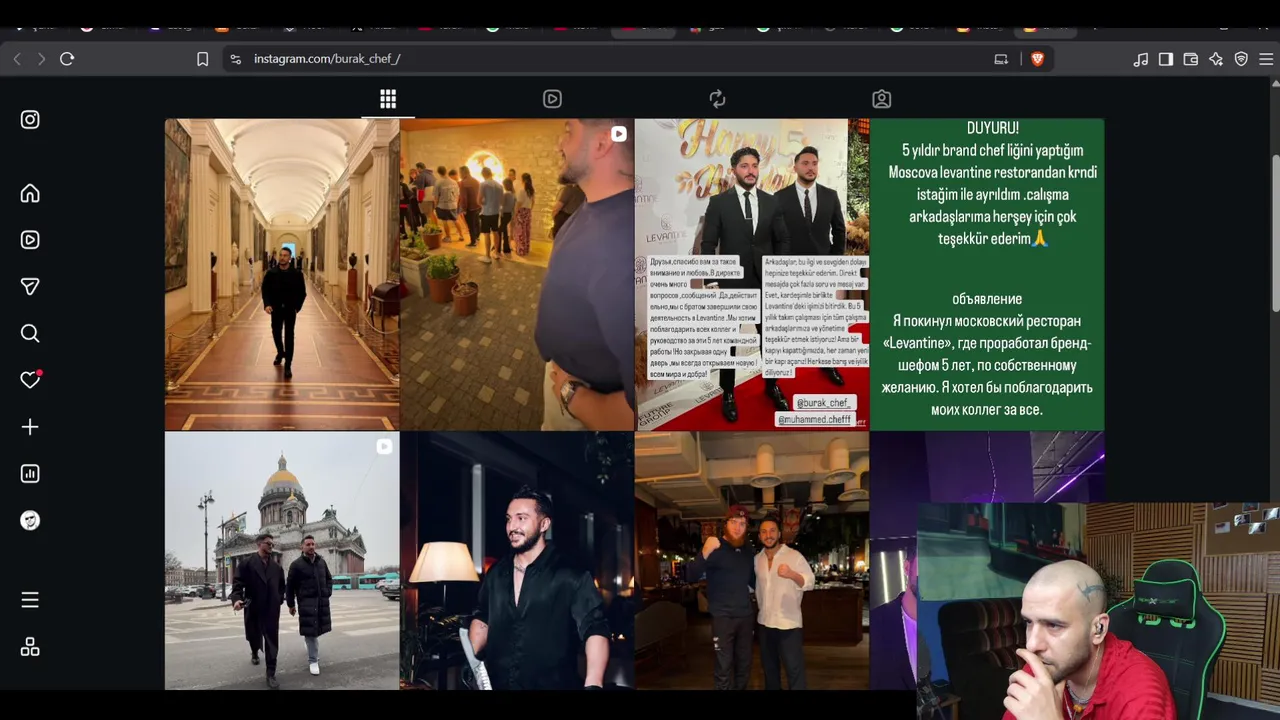1280x720 pixels.
Task: Open Notifications heart icon
Action: pyautogui.click(x=30, y=380)
